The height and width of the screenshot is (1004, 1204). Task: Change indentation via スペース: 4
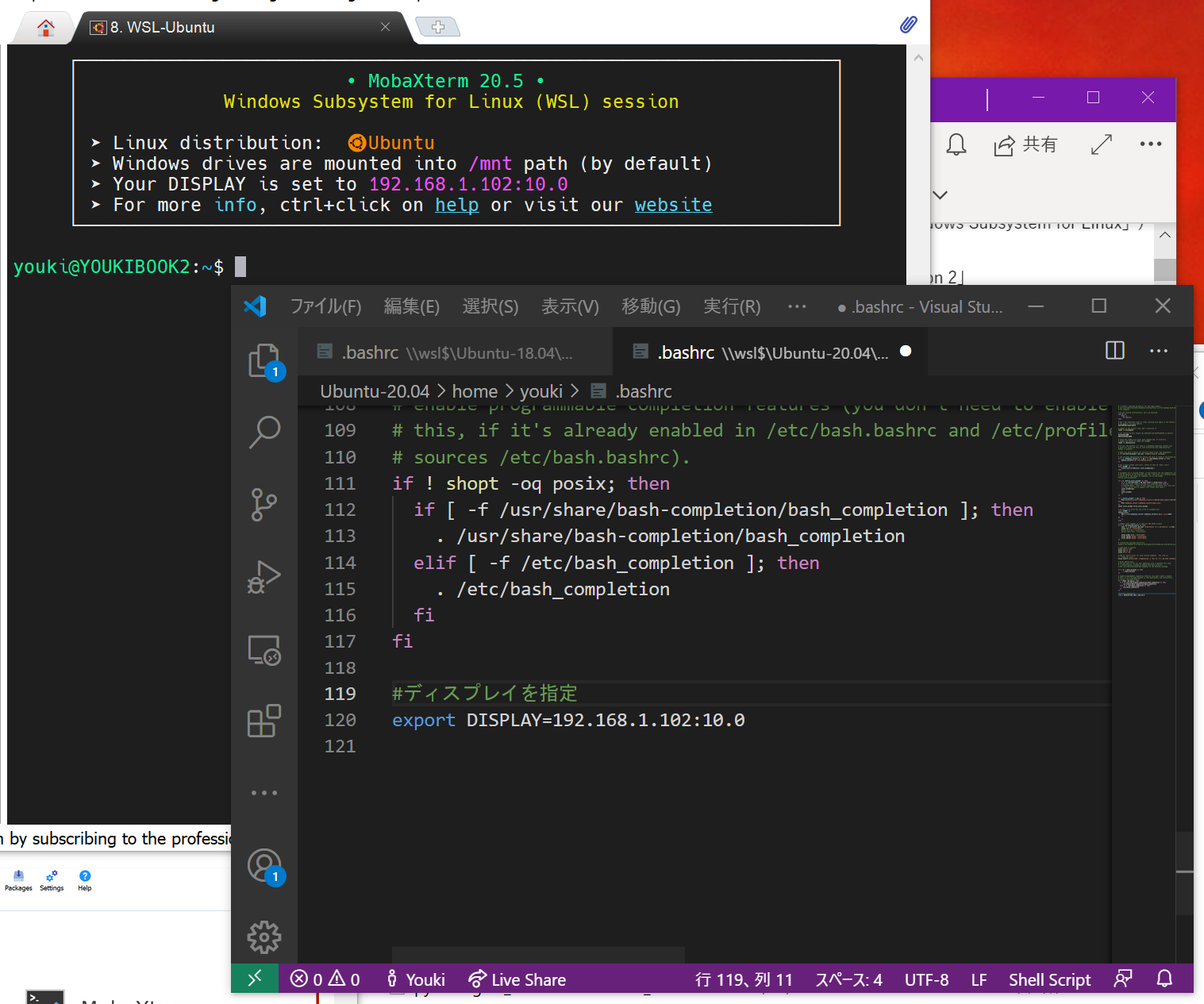(x=848, y=979)
